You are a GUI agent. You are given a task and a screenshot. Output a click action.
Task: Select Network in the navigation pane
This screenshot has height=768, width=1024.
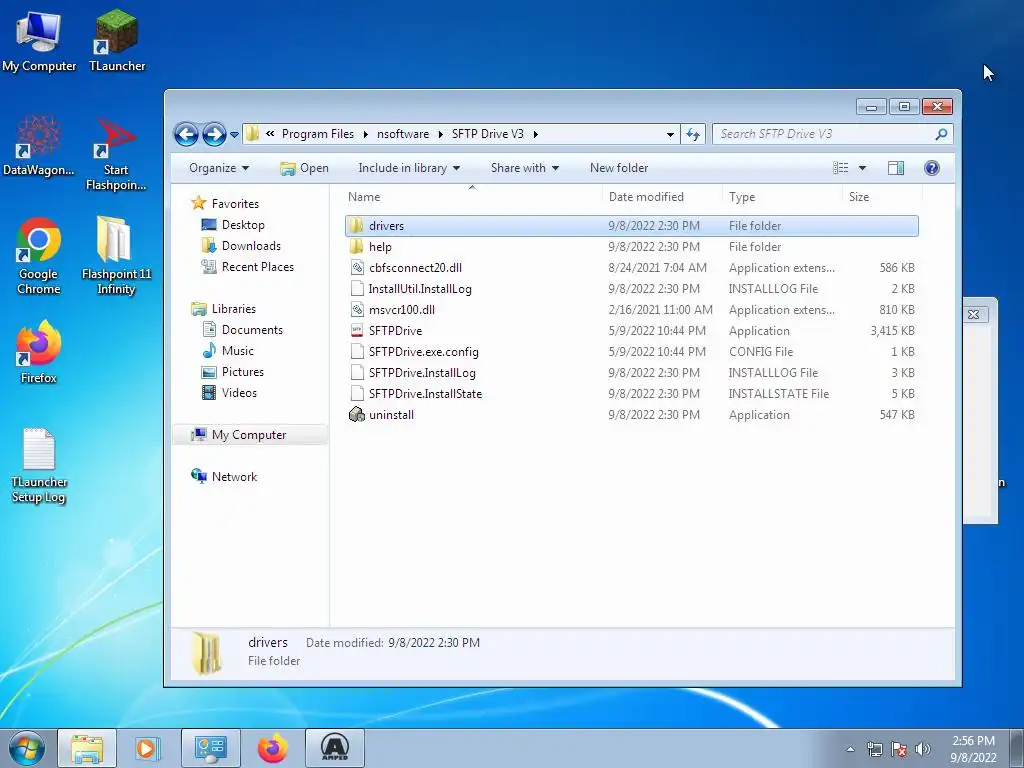234,477
